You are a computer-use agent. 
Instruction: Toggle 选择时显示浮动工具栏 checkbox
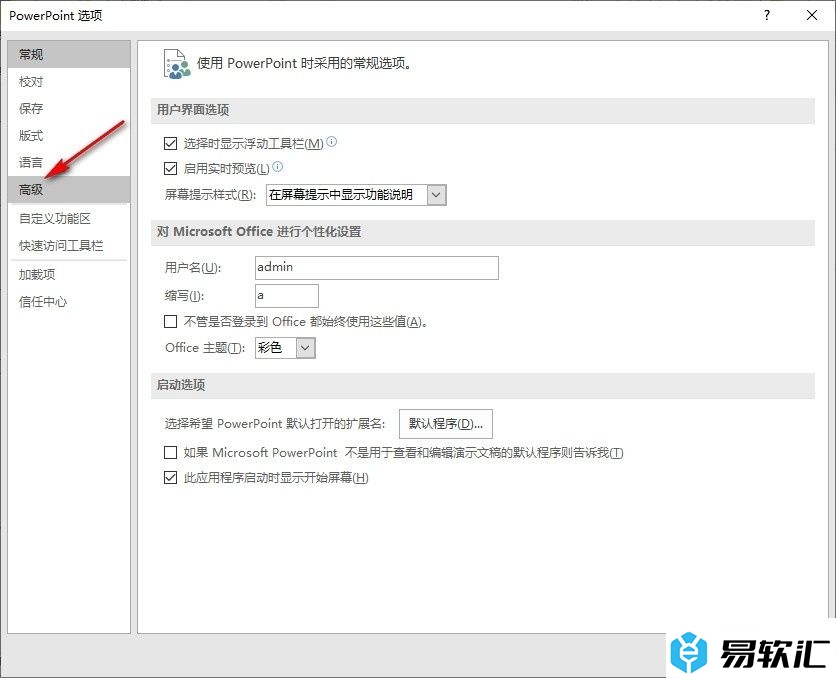(171, 143)
